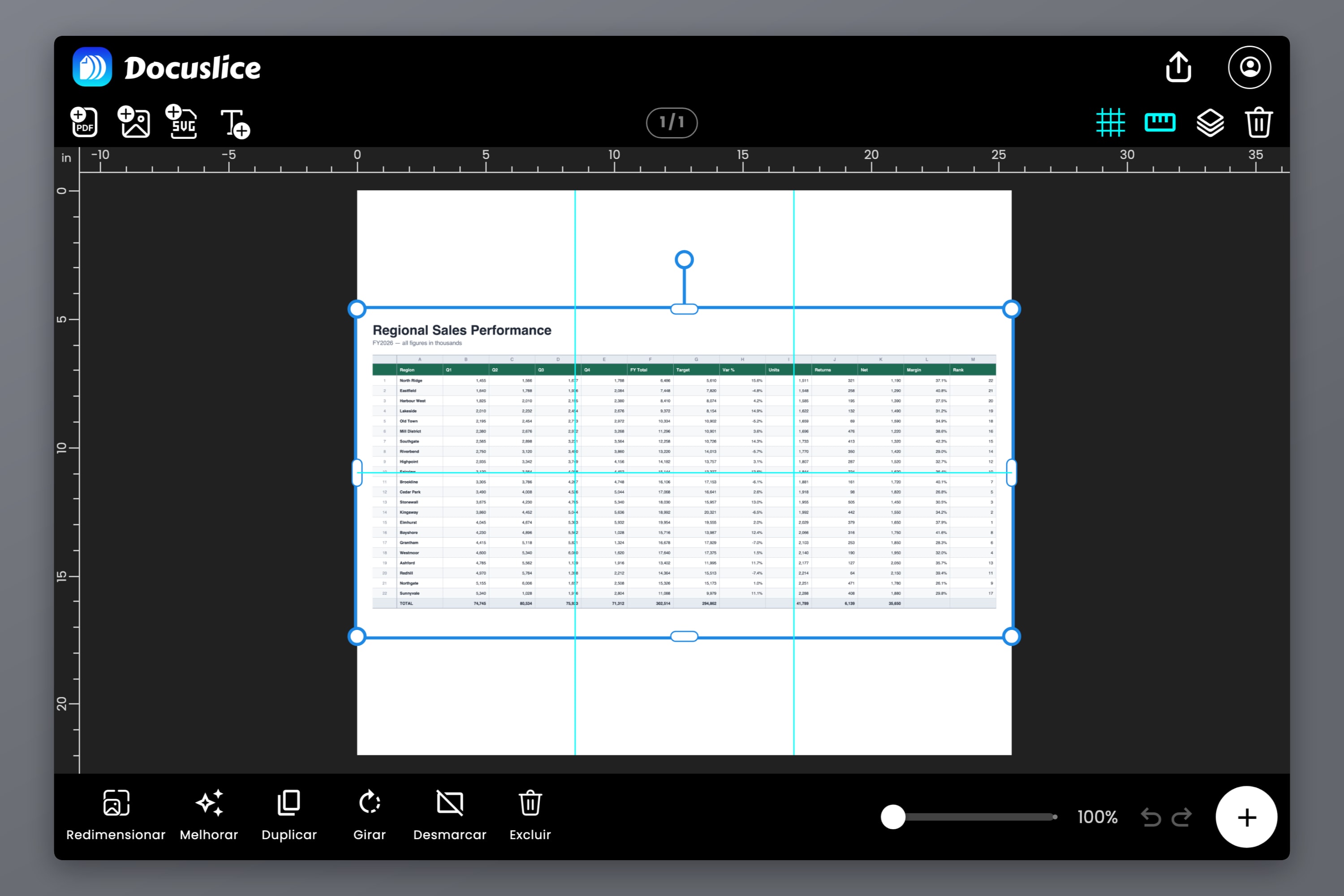Viewport: 1344px width, 896px height.
Task: Add an image to the page
Action: (x=134, y=122)
